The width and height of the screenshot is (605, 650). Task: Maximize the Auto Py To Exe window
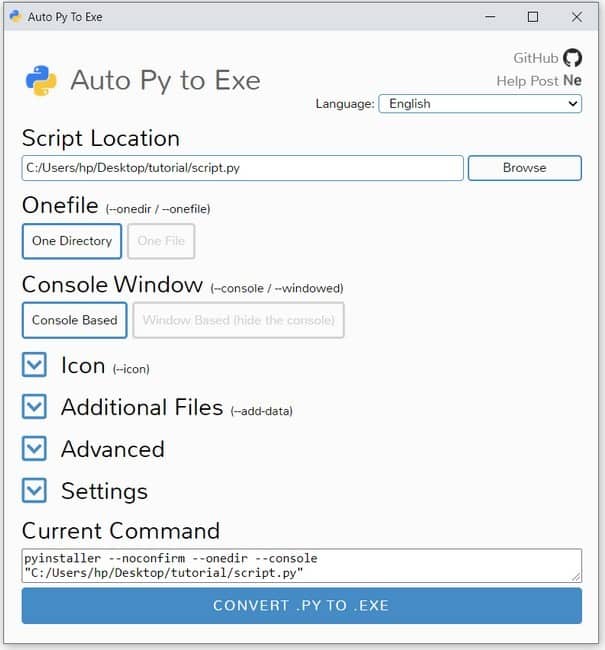(533, 17)
